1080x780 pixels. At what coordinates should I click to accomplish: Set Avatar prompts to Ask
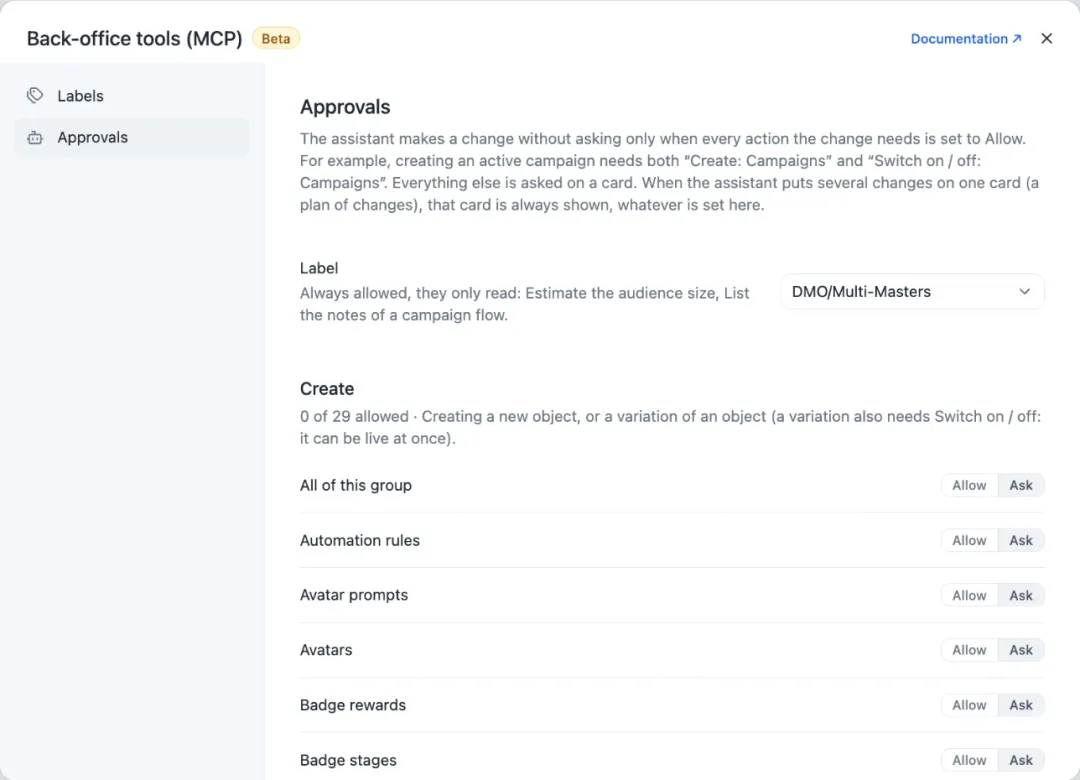[1021, 595]
